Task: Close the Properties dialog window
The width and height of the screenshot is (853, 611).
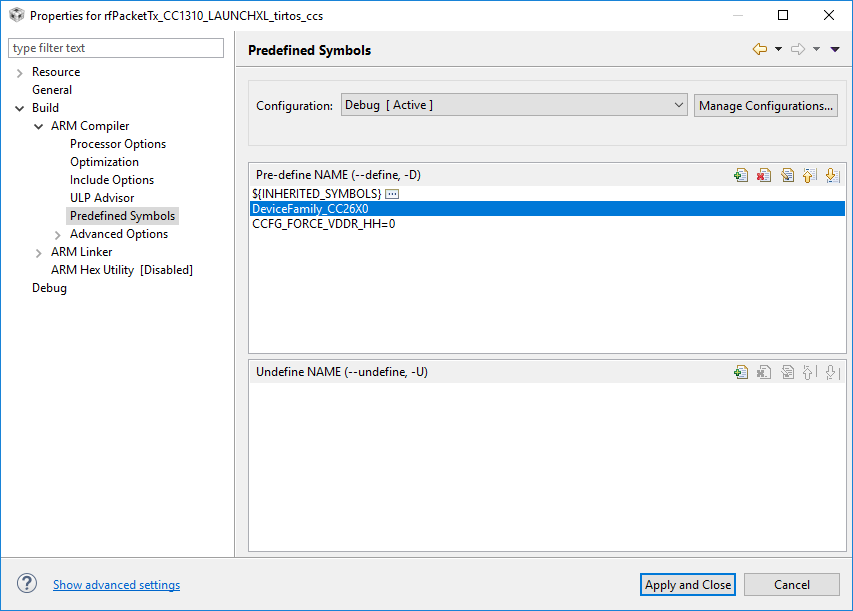Action: pyautogui.click(x=829, y=15)
